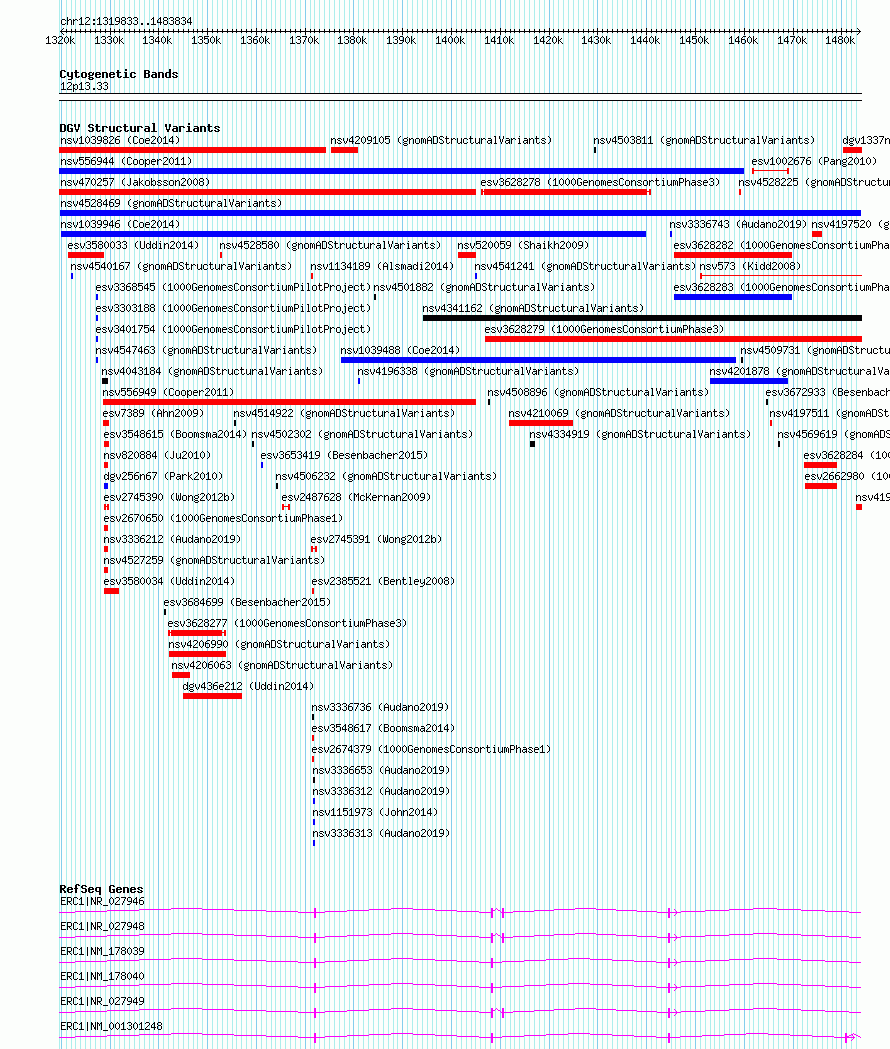The image size is (890, 1049).
Task: Select the ERC1|NM_001301248 gene label
Action: pyautogui.click(x=111, y=1026)
